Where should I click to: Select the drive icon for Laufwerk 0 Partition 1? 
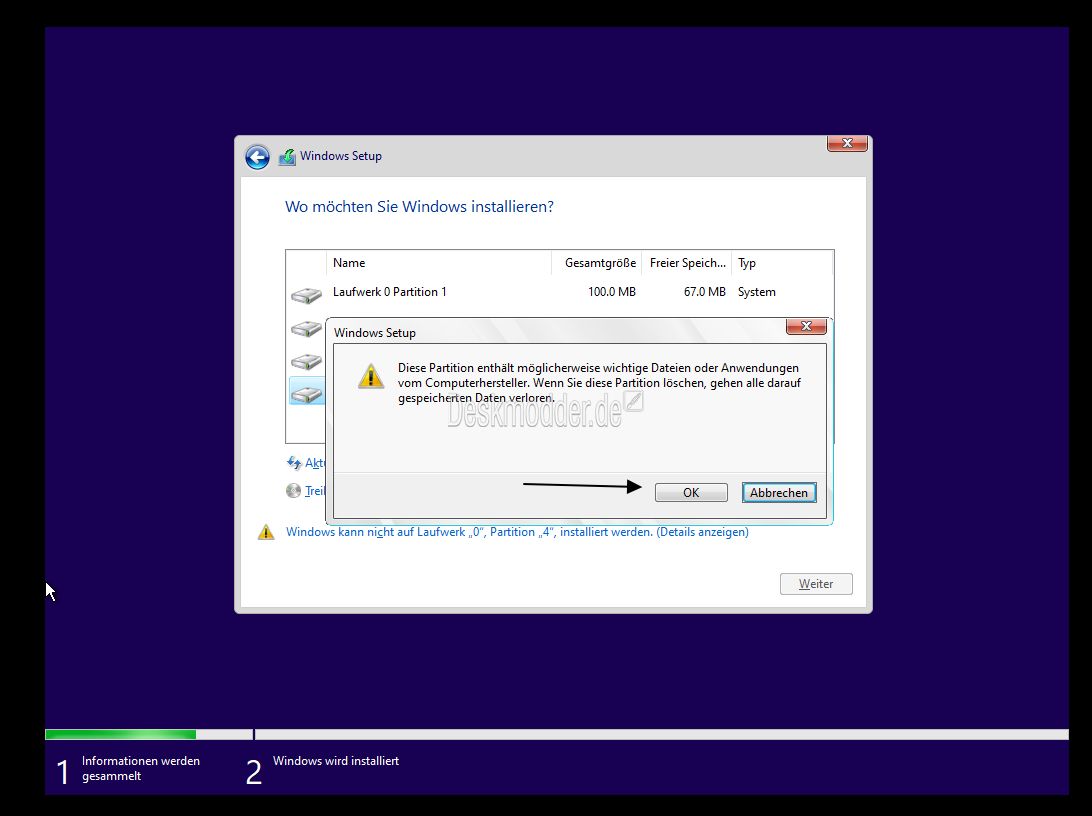point(306,295)
